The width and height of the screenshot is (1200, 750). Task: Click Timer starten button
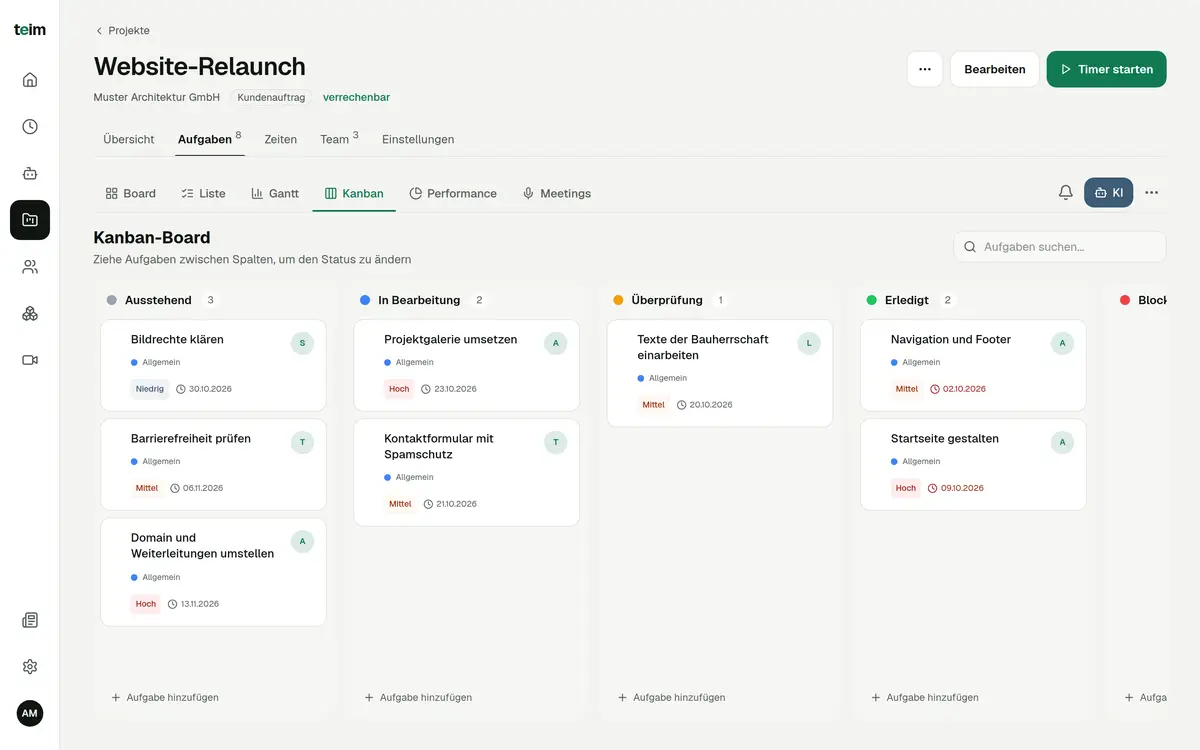coord(1106,69)
